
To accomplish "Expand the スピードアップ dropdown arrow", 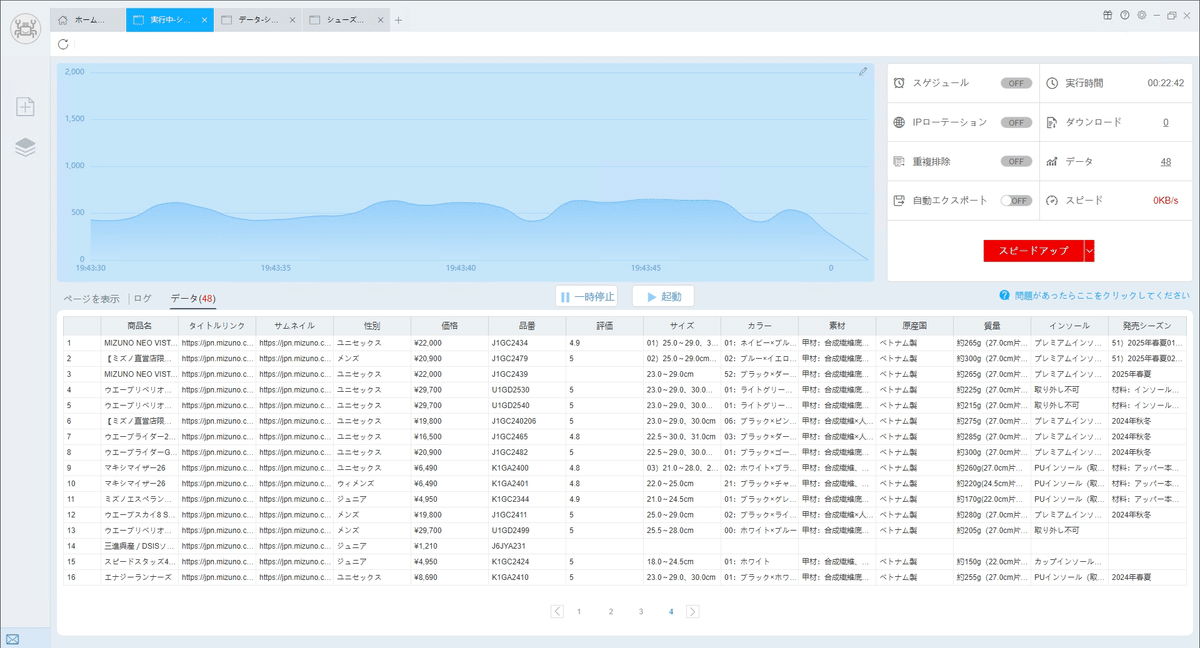I will (1089, 251).
